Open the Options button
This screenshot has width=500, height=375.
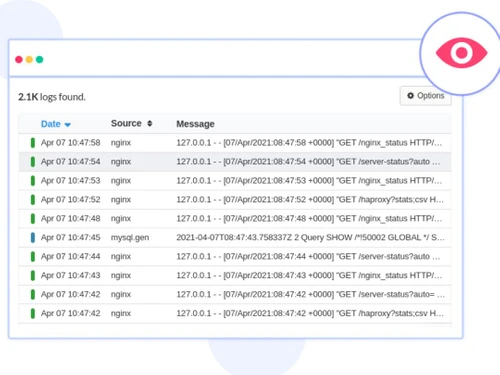pos(426,96)
